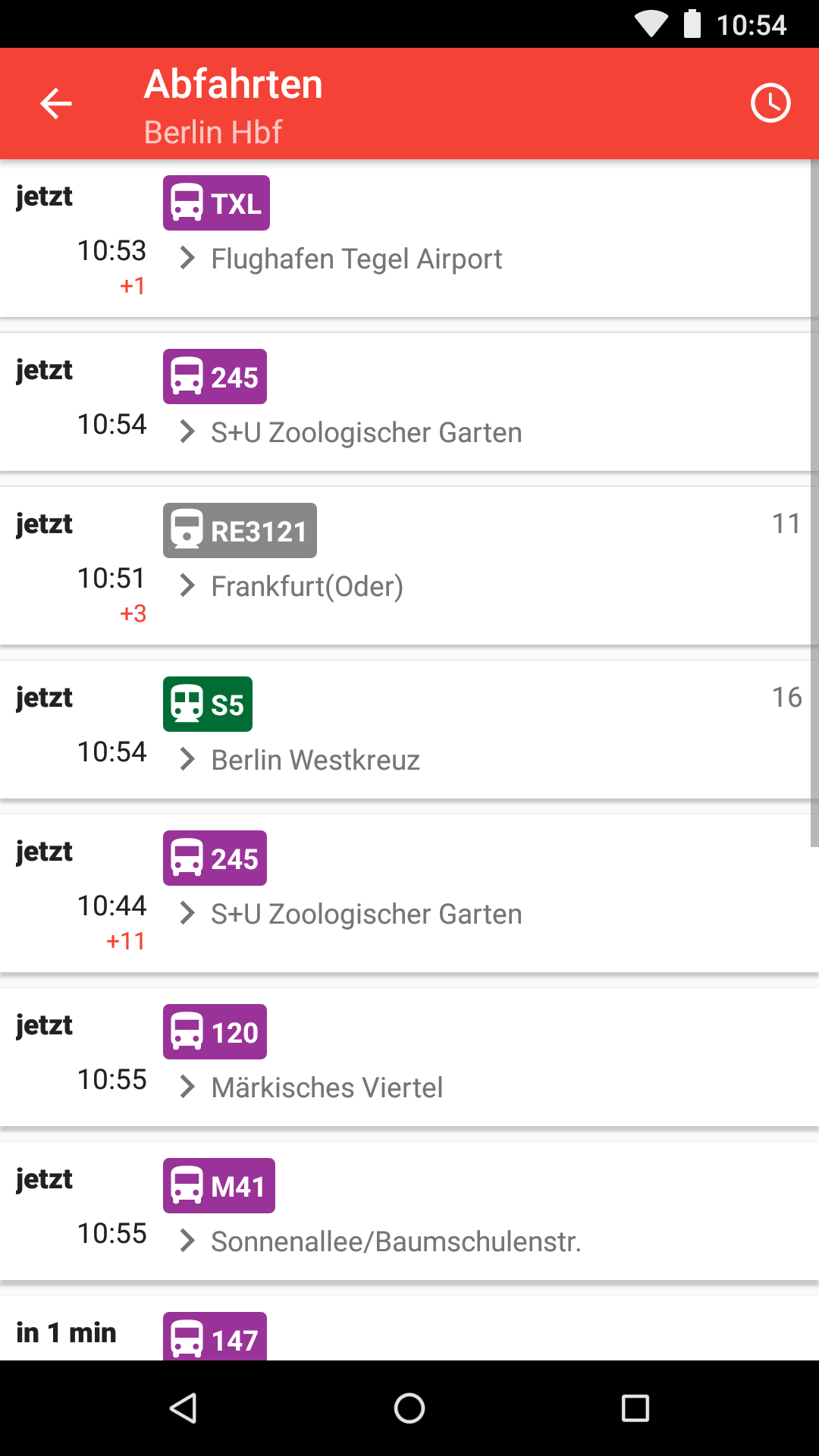Screen dimensions: 819x1456
Task: Select the RE3121 regional train badge
Action: 240,531
